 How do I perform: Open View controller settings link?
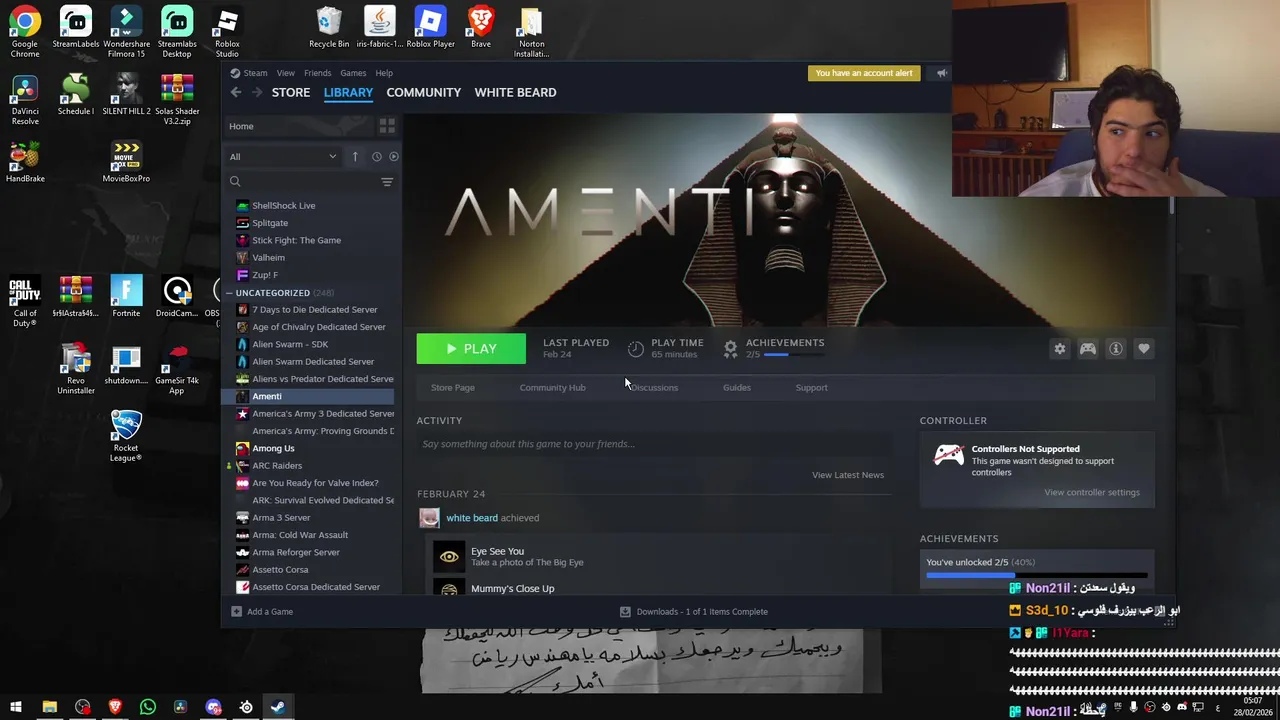(x=1092, y=492)
